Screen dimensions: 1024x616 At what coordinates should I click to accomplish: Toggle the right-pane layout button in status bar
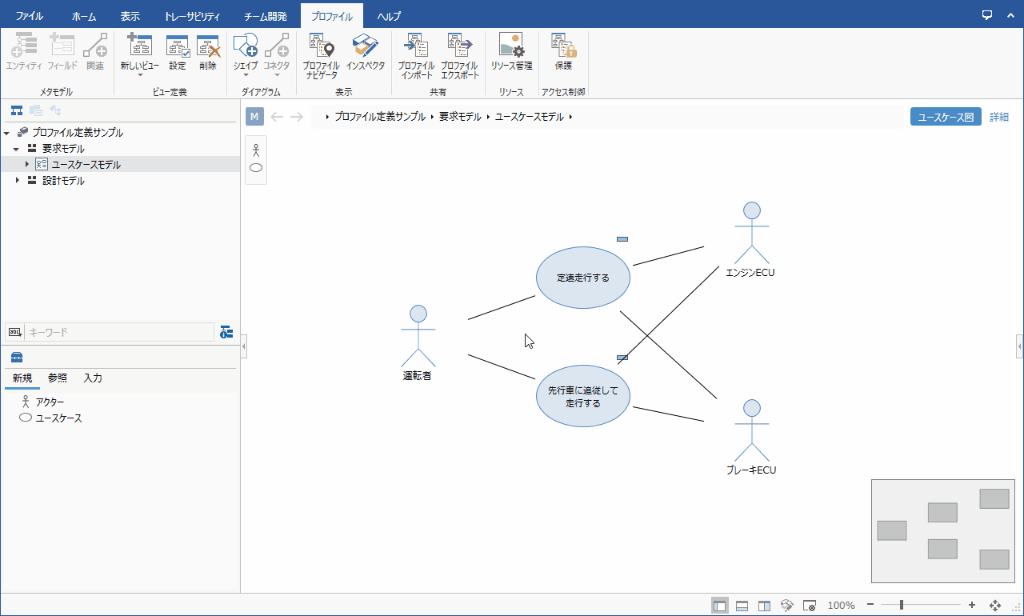click(x=764, y=606)
